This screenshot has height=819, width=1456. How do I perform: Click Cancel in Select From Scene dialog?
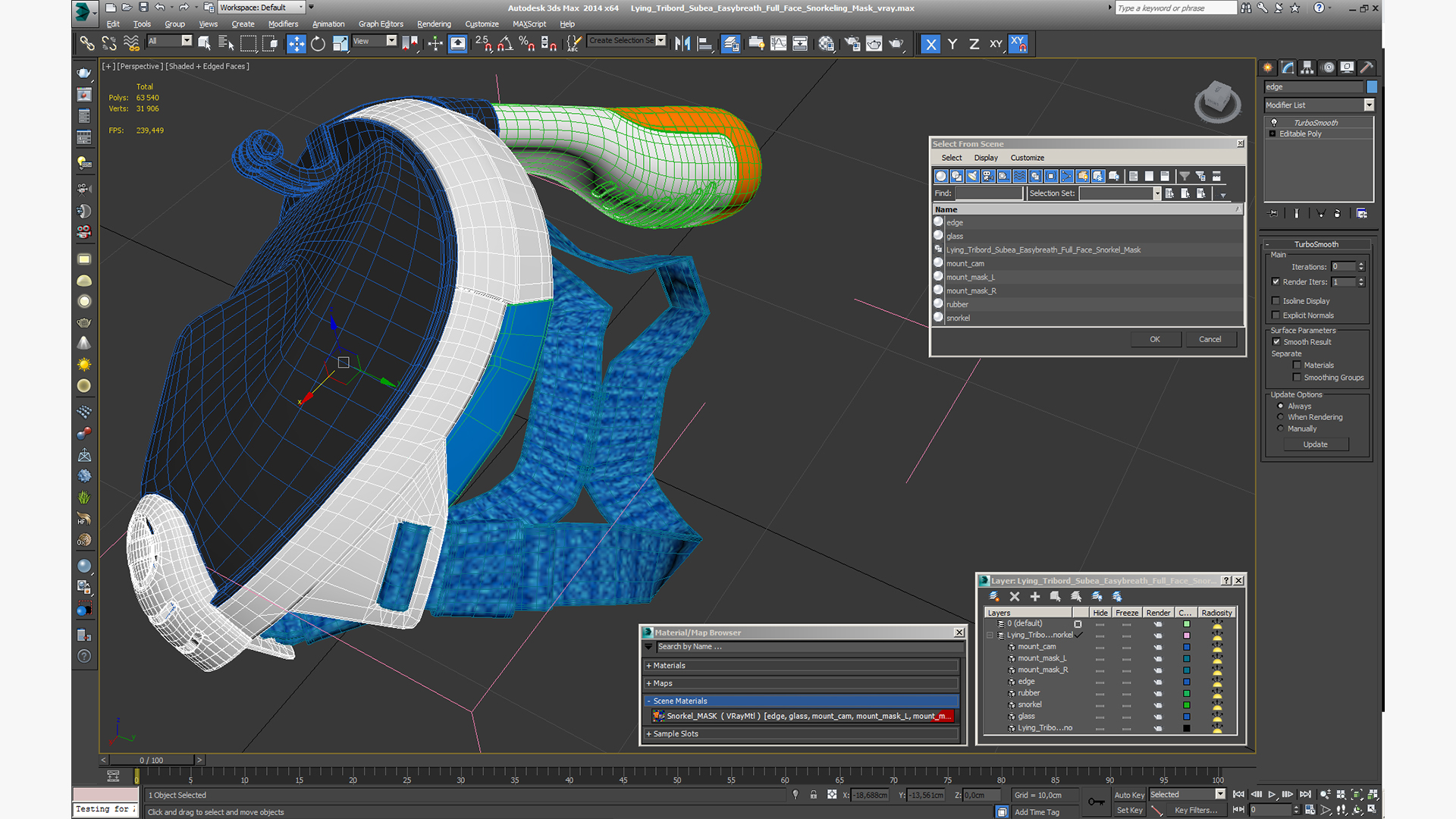[x=1210, y=340]
